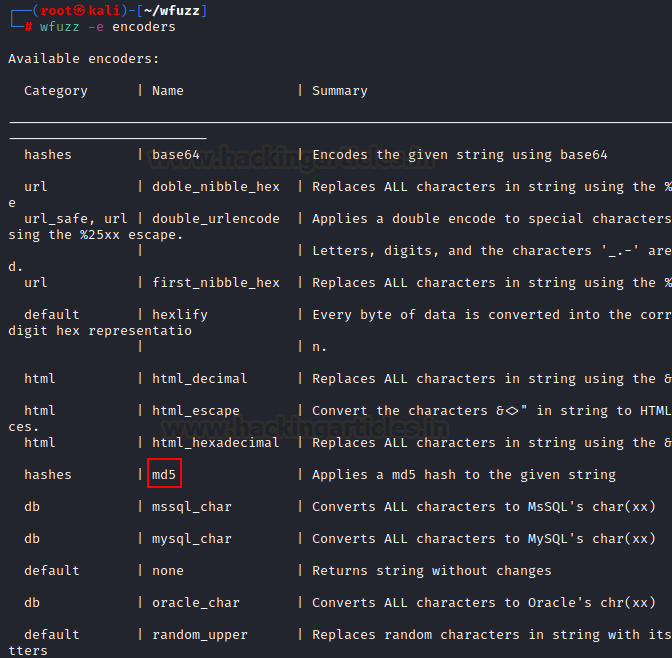Click the double_urlencode encoder name
The image size is (672, 658).
pos(216,219)
